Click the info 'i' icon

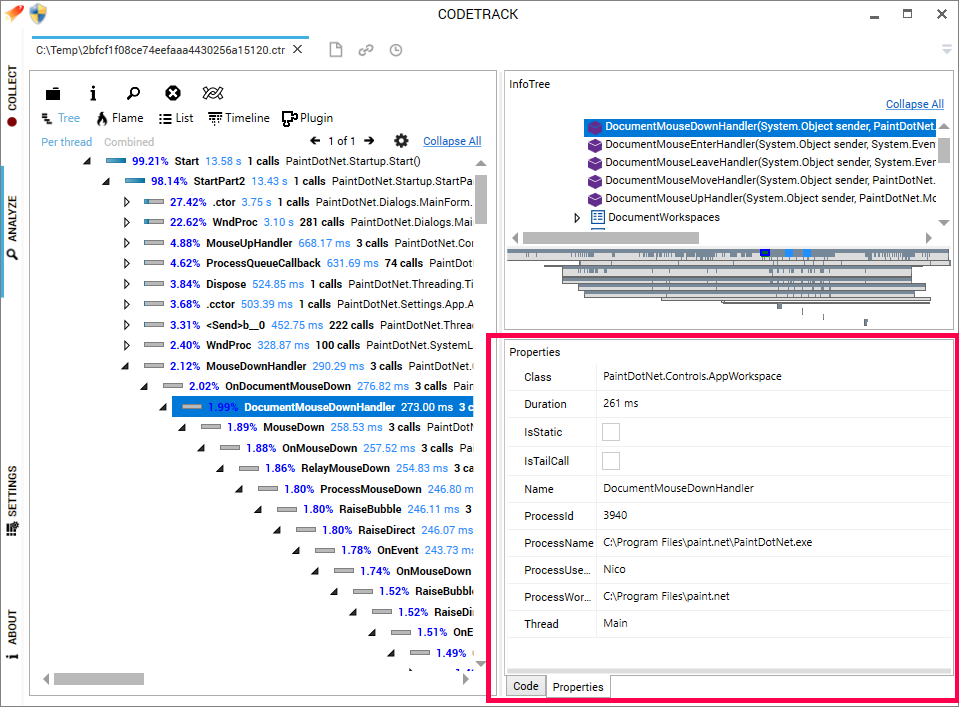point(93,93)
